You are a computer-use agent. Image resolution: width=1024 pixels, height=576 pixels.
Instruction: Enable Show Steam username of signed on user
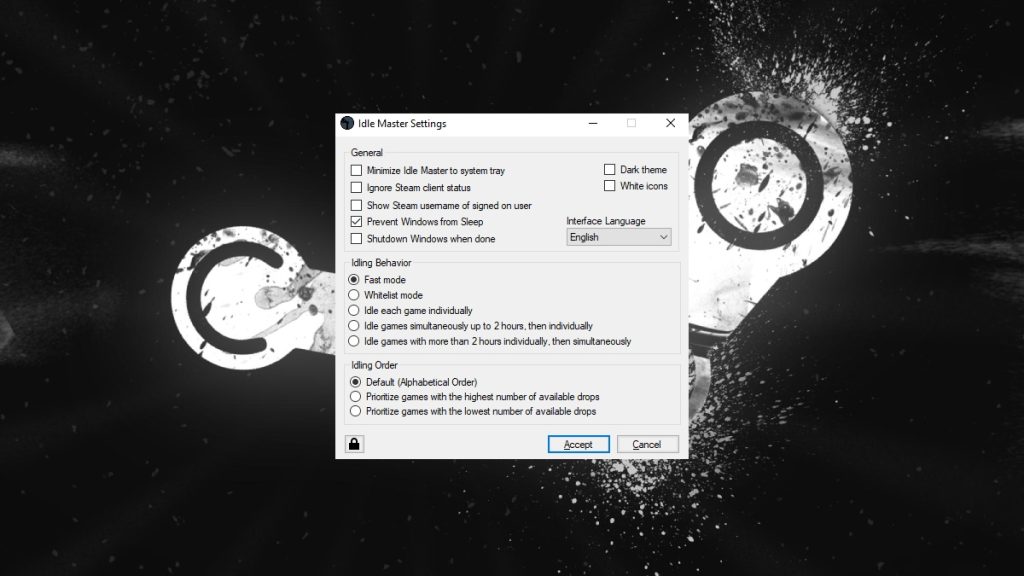(x=356, y=204)
